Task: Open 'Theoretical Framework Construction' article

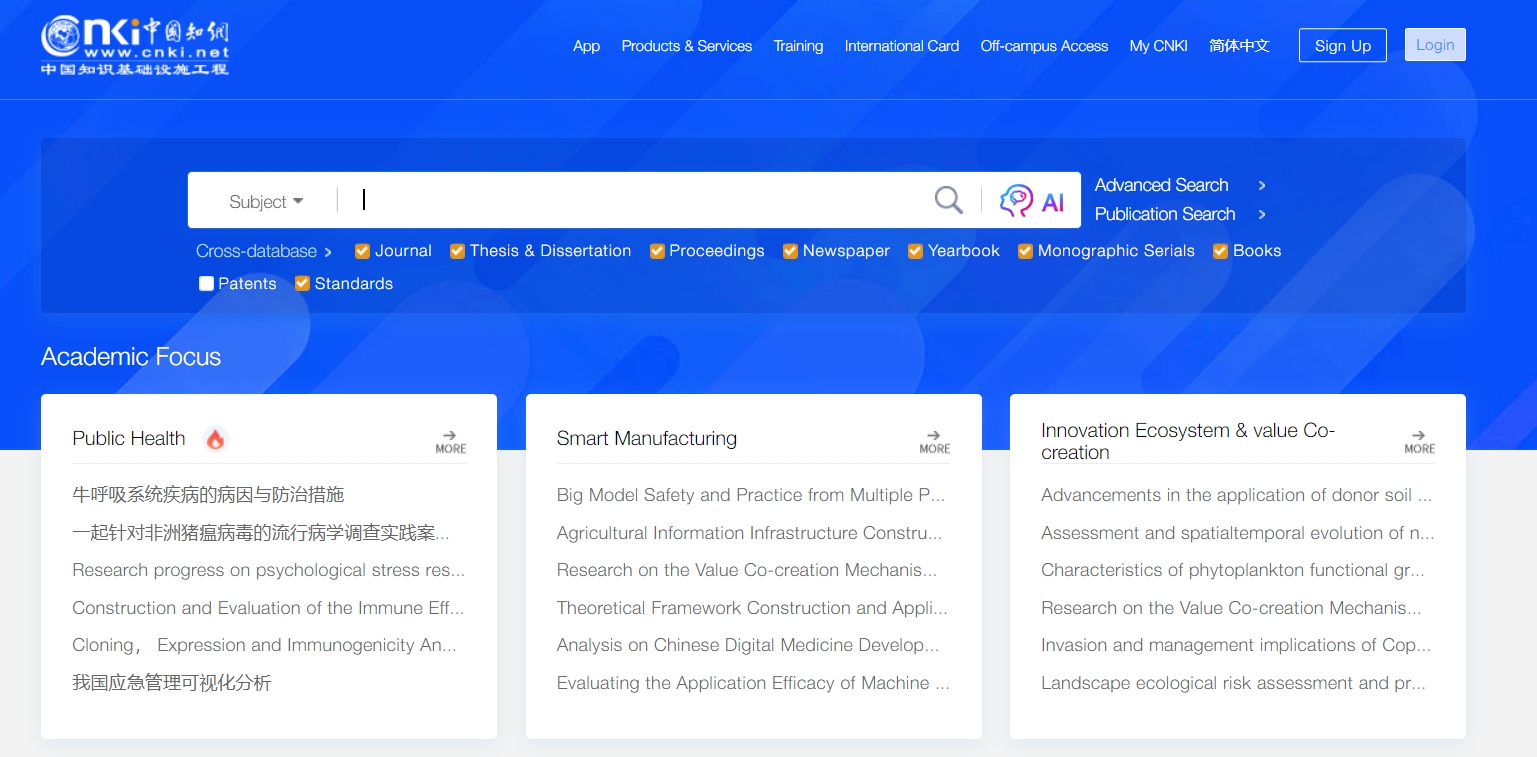Action: tap(752, 608)
